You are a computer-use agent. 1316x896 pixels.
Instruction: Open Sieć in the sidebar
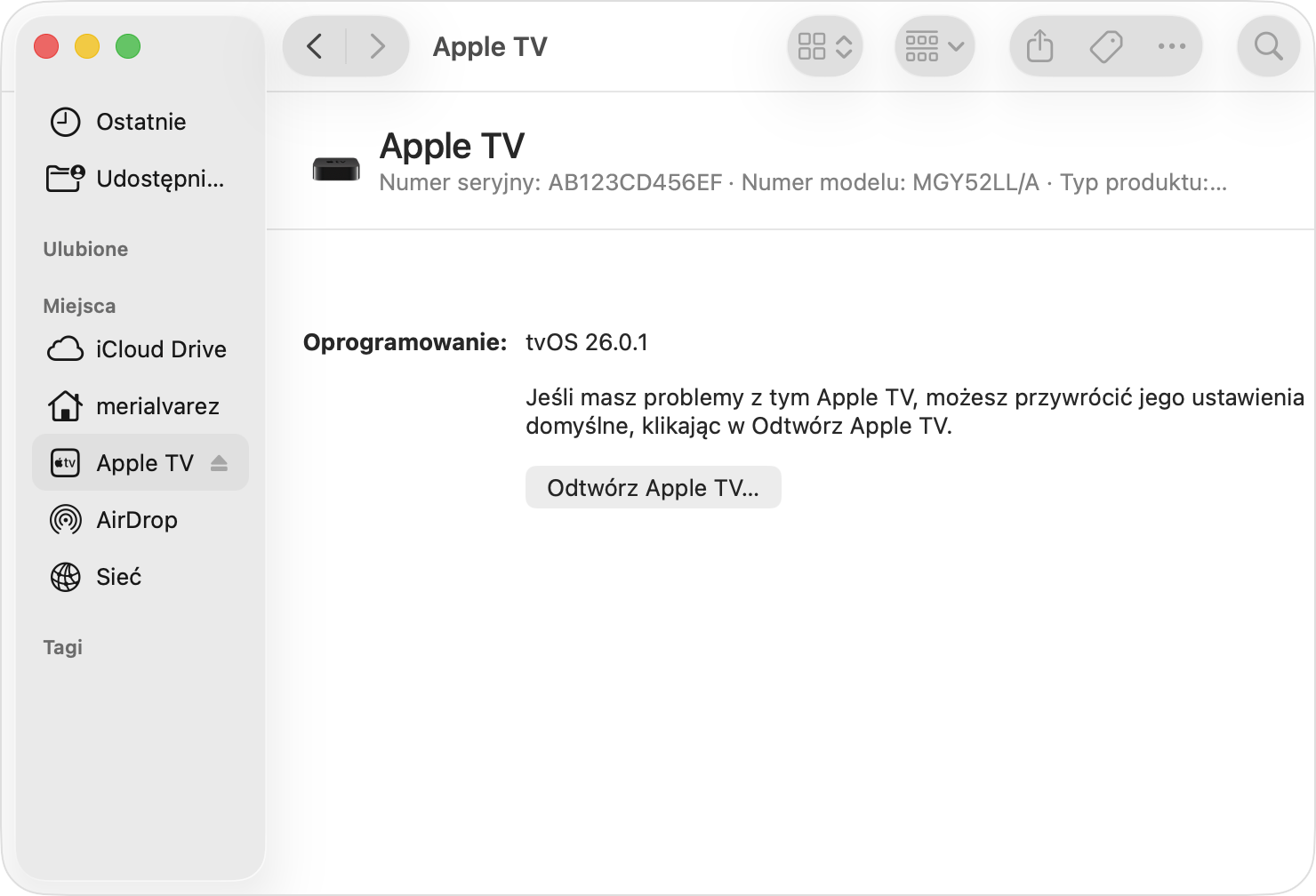pos(140,577)
